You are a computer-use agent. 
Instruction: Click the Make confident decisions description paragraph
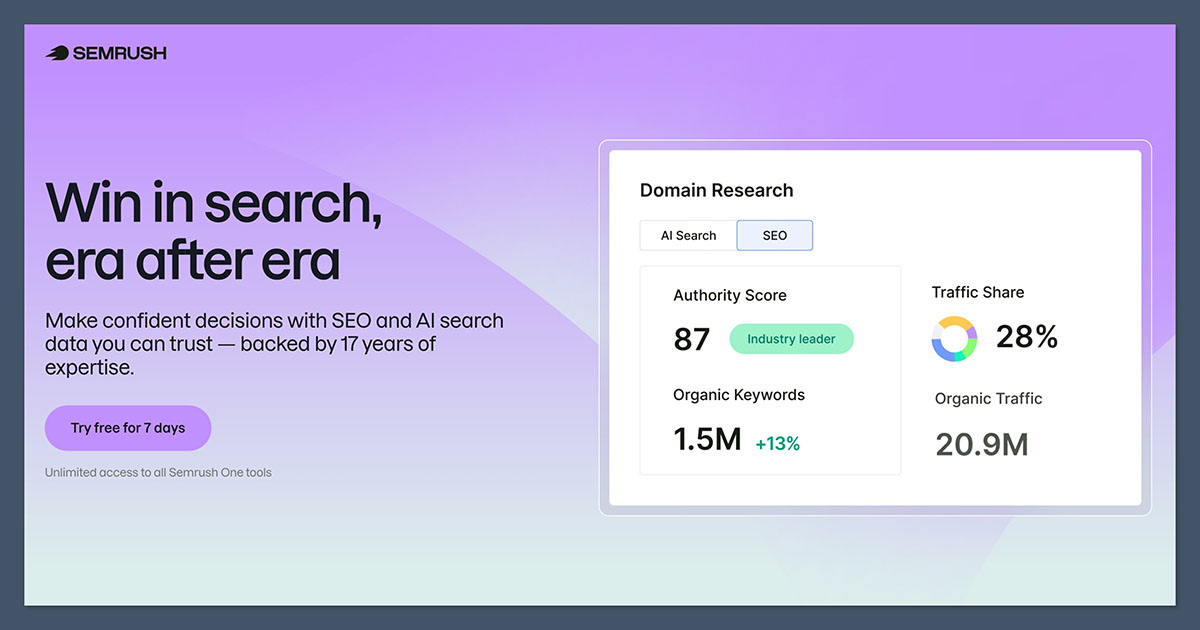point(274,344)
